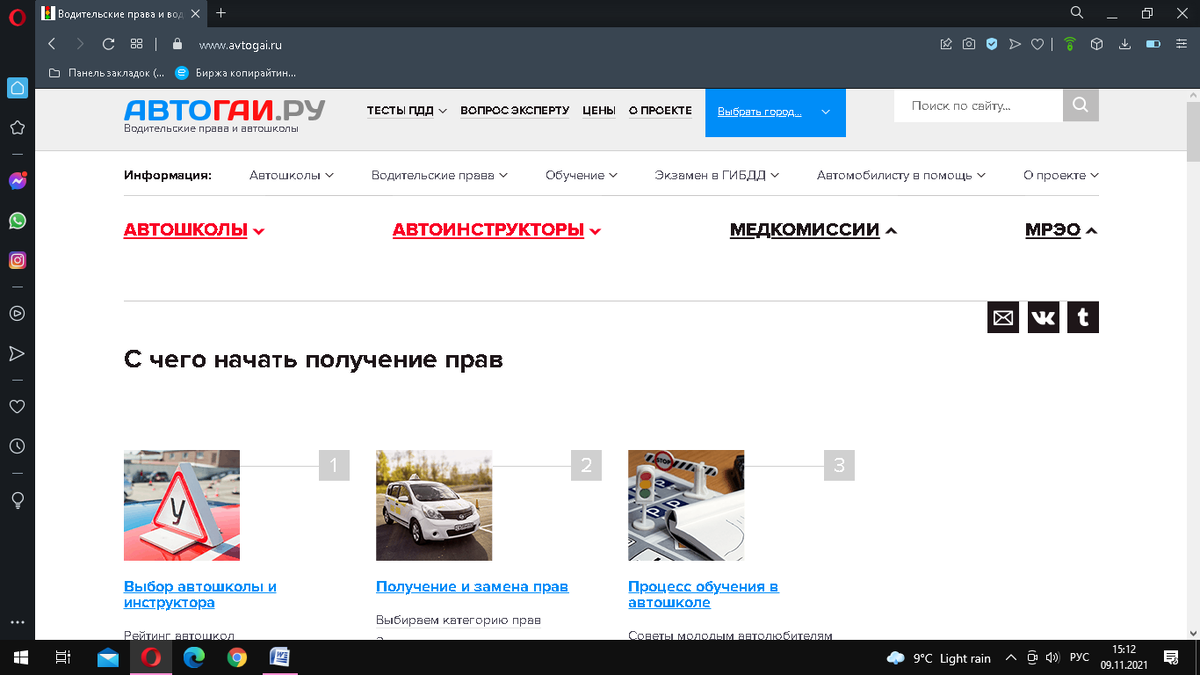The width and height of the screenshot is (1200, 675).
Task: Open Microsoft Word from the taskbar
Action: click(280, 657)
